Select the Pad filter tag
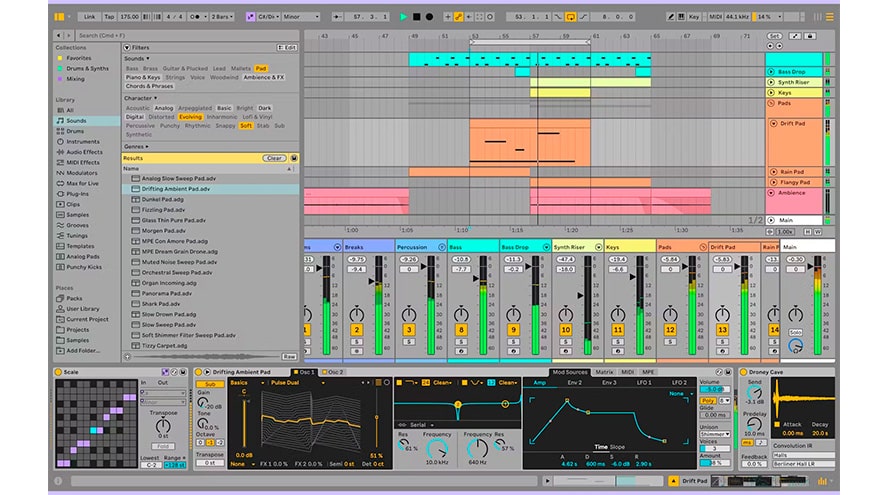This screenshot has width=888, height=495. coord(261,69)
